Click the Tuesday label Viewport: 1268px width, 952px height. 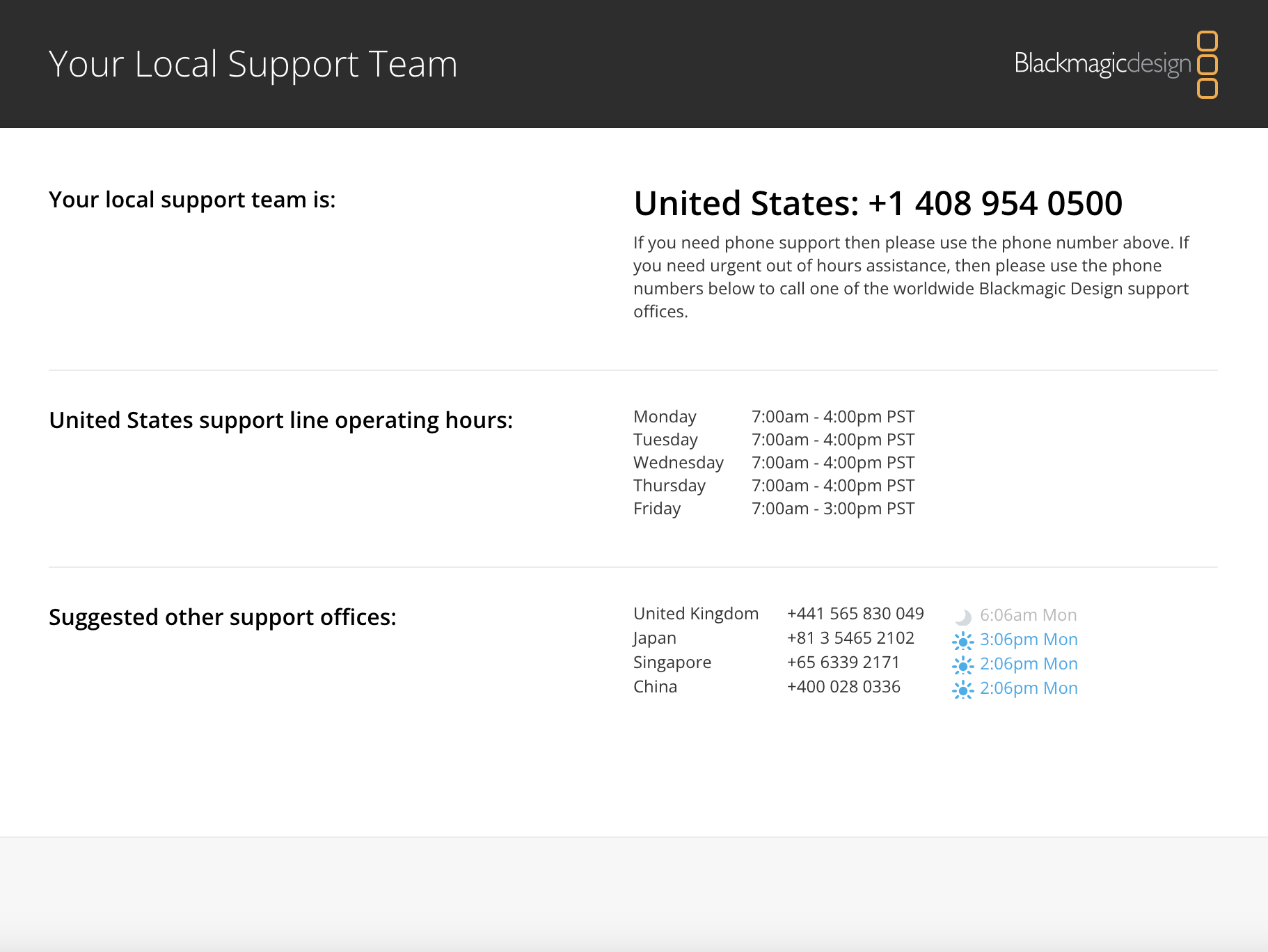(x=665, y=440)
